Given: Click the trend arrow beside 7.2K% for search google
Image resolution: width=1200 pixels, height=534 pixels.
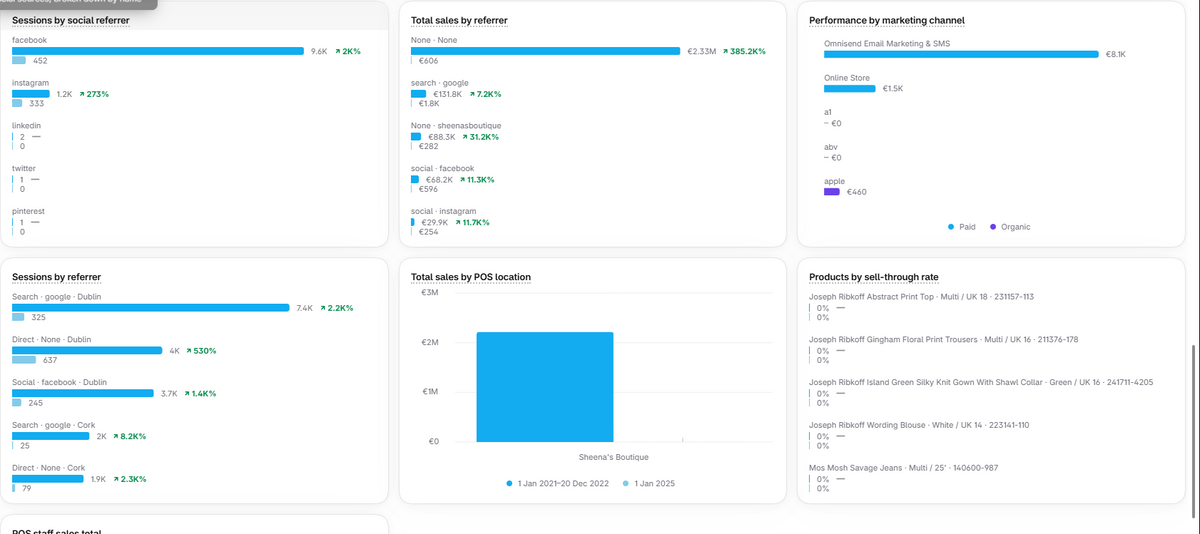Looking at the screenshot, I should coord(472,94).
